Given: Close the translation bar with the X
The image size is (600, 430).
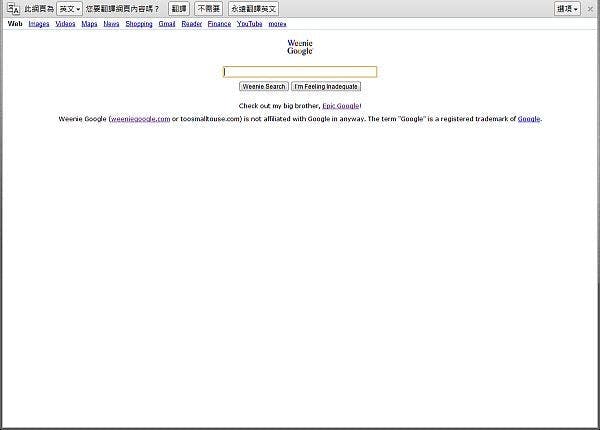Looking at the screenshot, I should [x=590, y=9].
